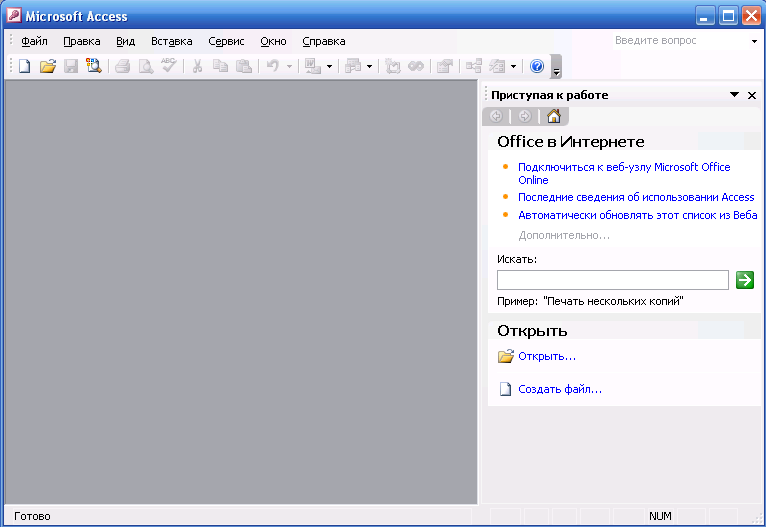Screen dimensions: 766x527
Task: Click the green search arrow button
Action: (x=745, y=280)
